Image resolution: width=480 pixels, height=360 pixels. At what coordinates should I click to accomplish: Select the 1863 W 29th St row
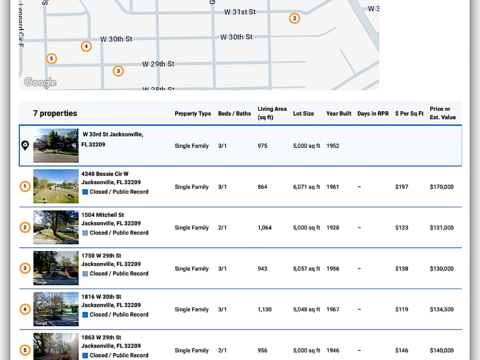(241, 345)
